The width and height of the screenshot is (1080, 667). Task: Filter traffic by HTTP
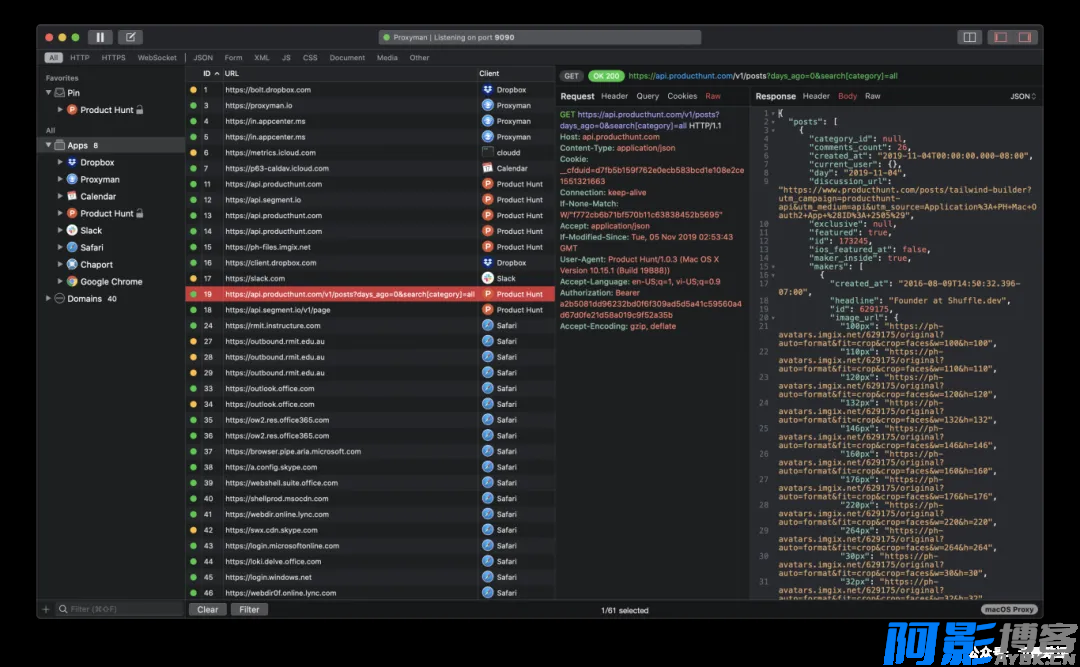coord(80,58)
